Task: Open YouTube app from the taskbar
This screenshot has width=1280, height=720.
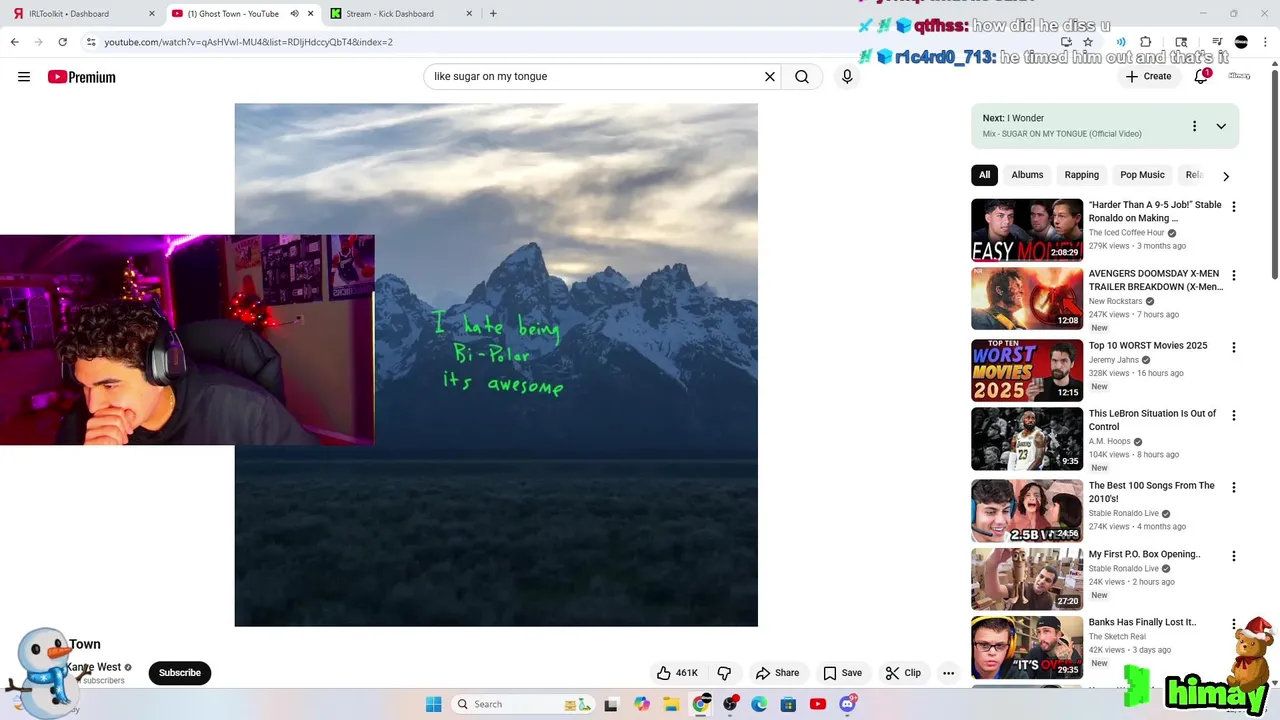Action: tap(818, 704)
